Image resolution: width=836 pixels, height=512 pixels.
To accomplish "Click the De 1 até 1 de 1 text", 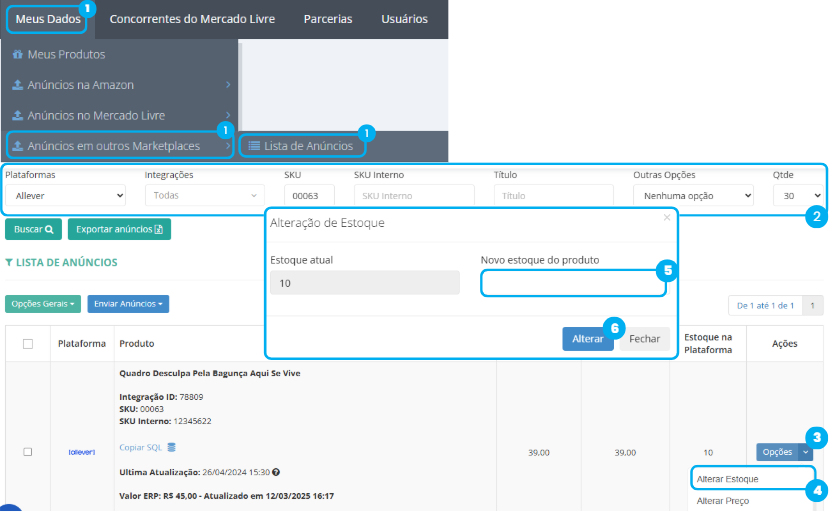I will 766,306.
